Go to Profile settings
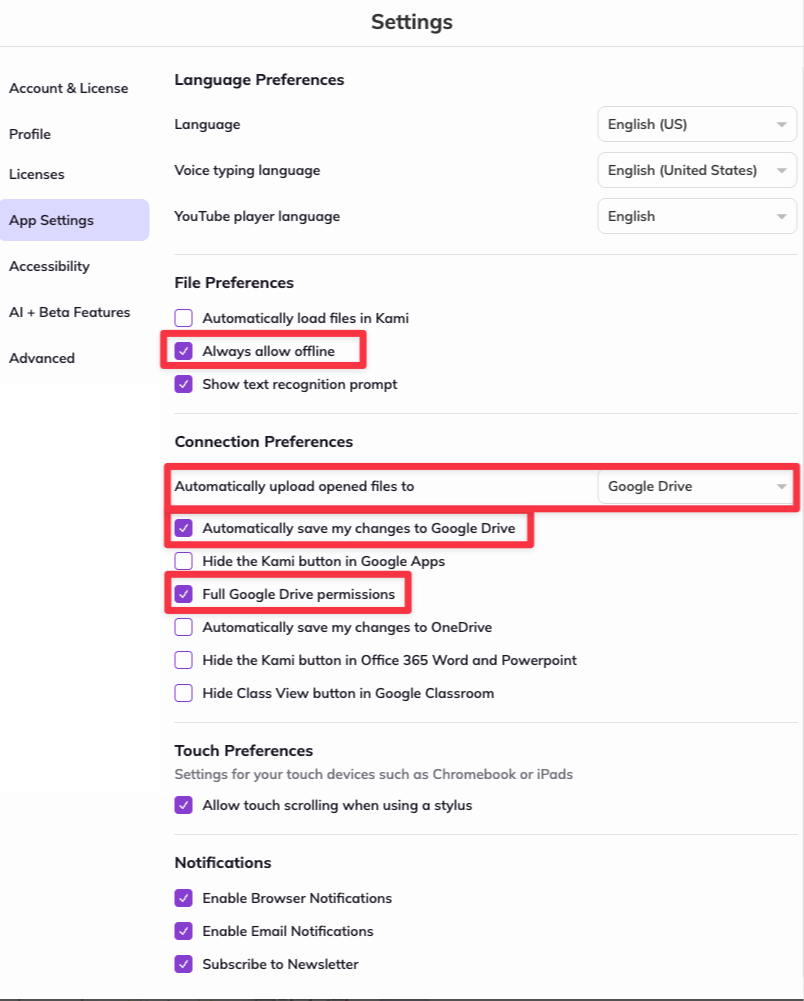Image resolution: width=804 pixels, height=1001 pixels. (x=30, y=134)
